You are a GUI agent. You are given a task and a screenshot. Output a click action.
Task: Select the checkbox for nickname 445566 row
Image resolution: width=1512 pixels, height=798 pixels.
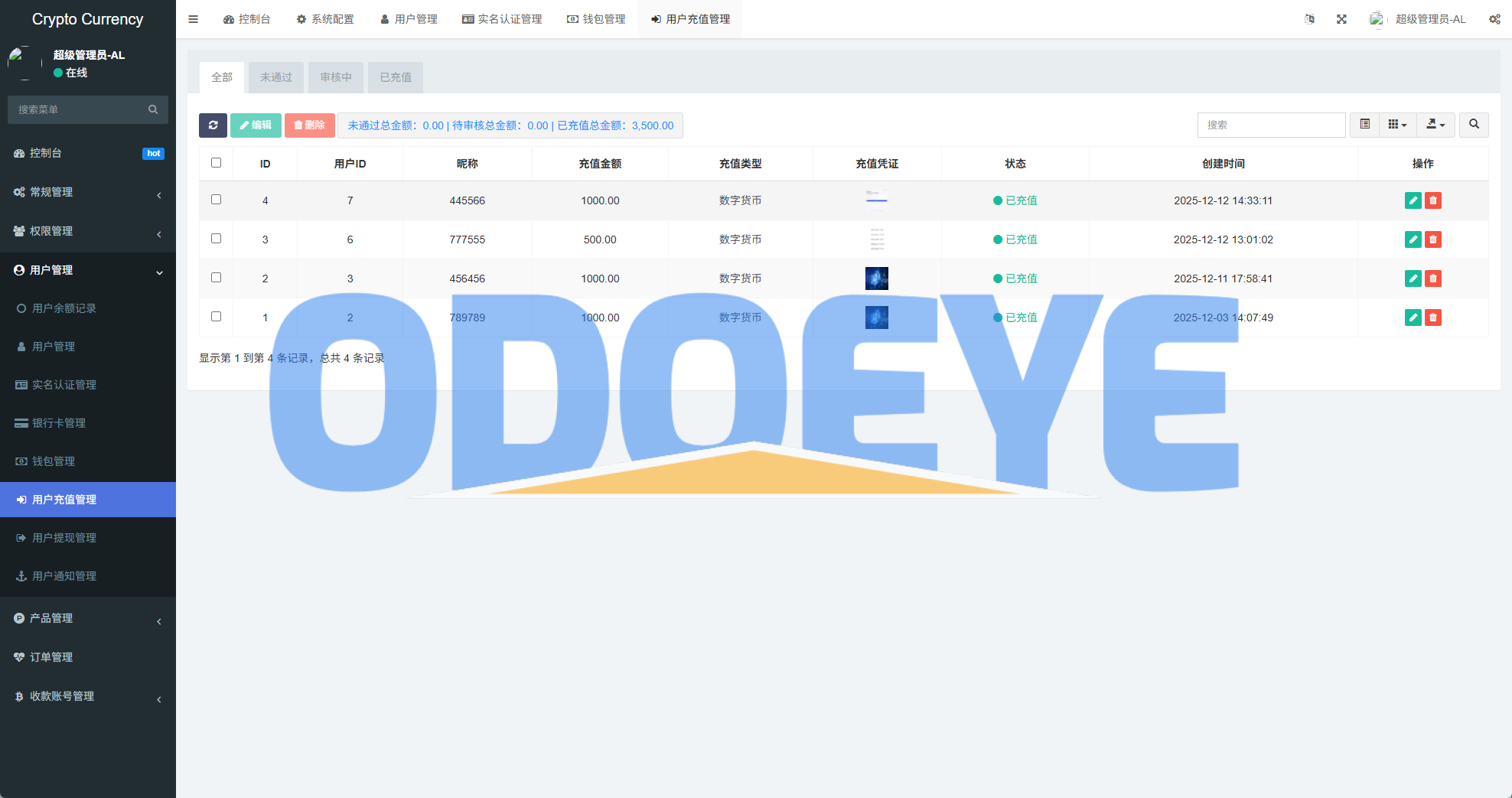click(216, 200)
